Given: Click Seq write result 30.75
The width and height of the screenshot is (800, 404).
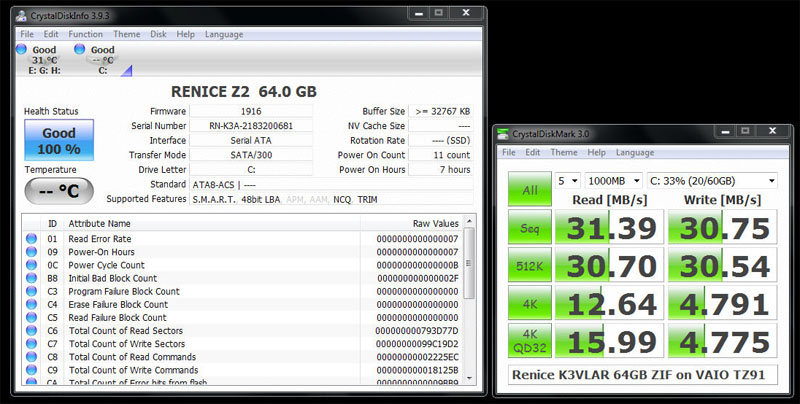Looking at the screenshot, I should [723, 227].
